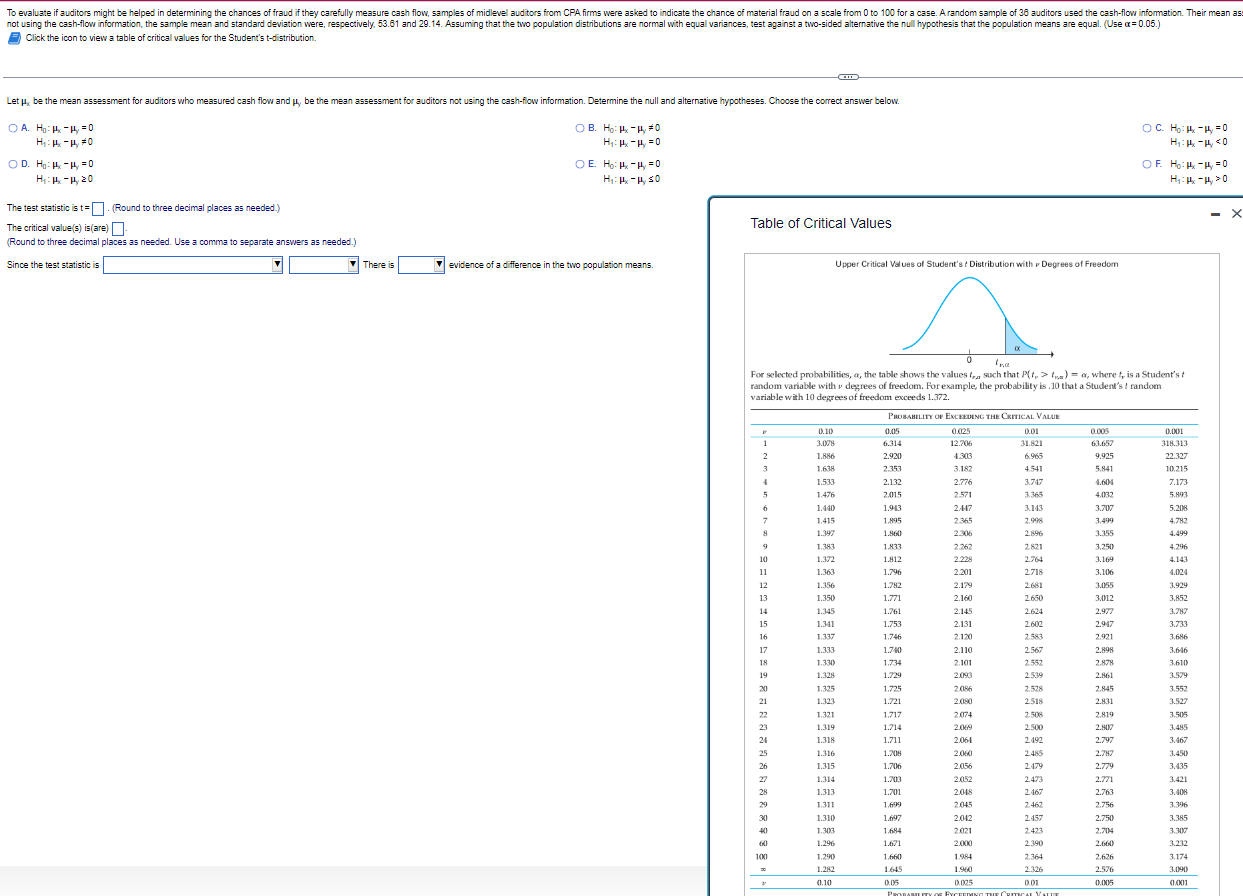The width and height of the screenshot is (1243, 896).
Task: Open the Student's t-distribution table icon
Action: point(14,38)
